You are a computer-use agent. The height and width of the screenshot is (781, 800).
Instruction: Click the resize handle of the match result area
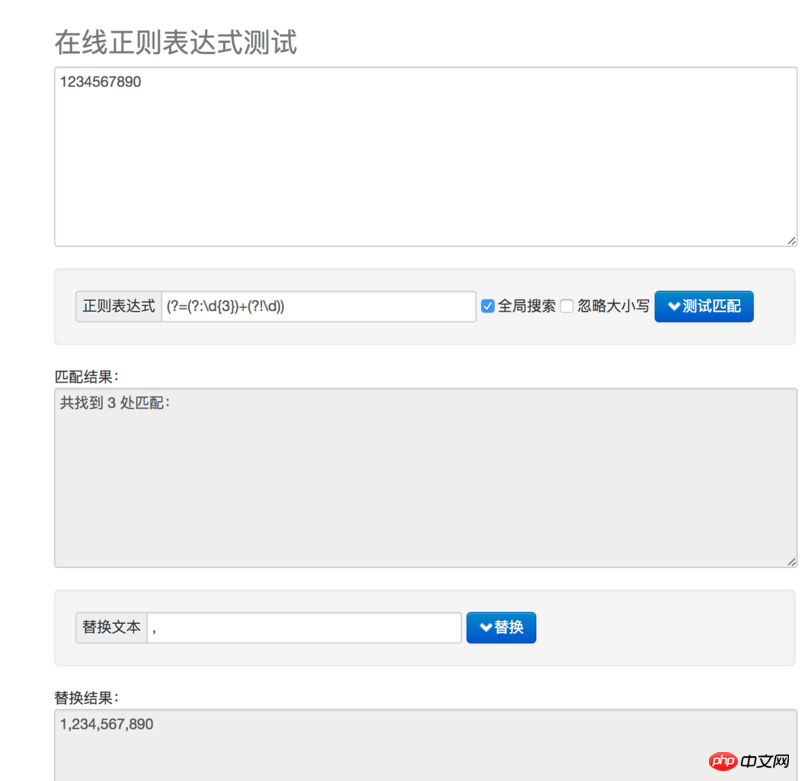pyautogui.click(x=791, y=562)
